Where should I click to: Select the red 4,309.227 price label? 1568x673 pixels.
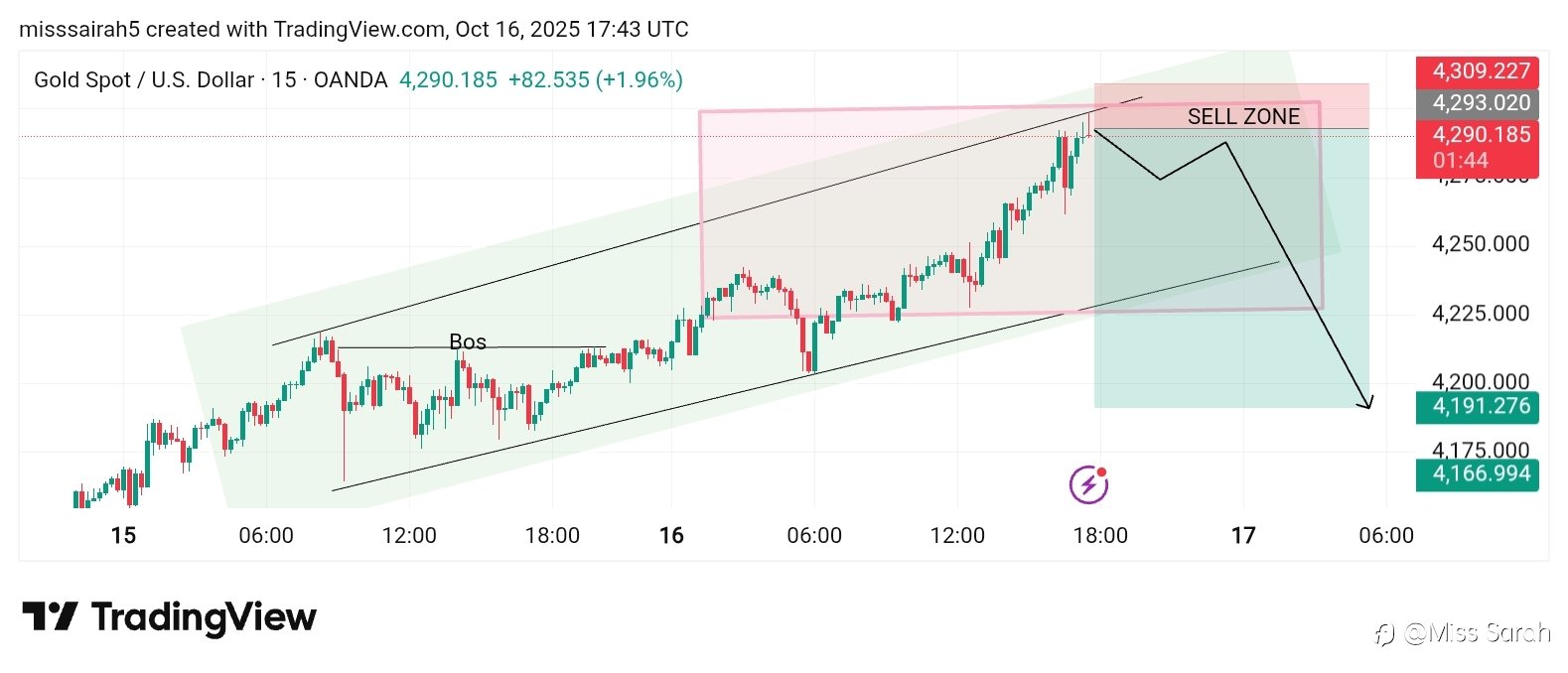[1480, 71]
